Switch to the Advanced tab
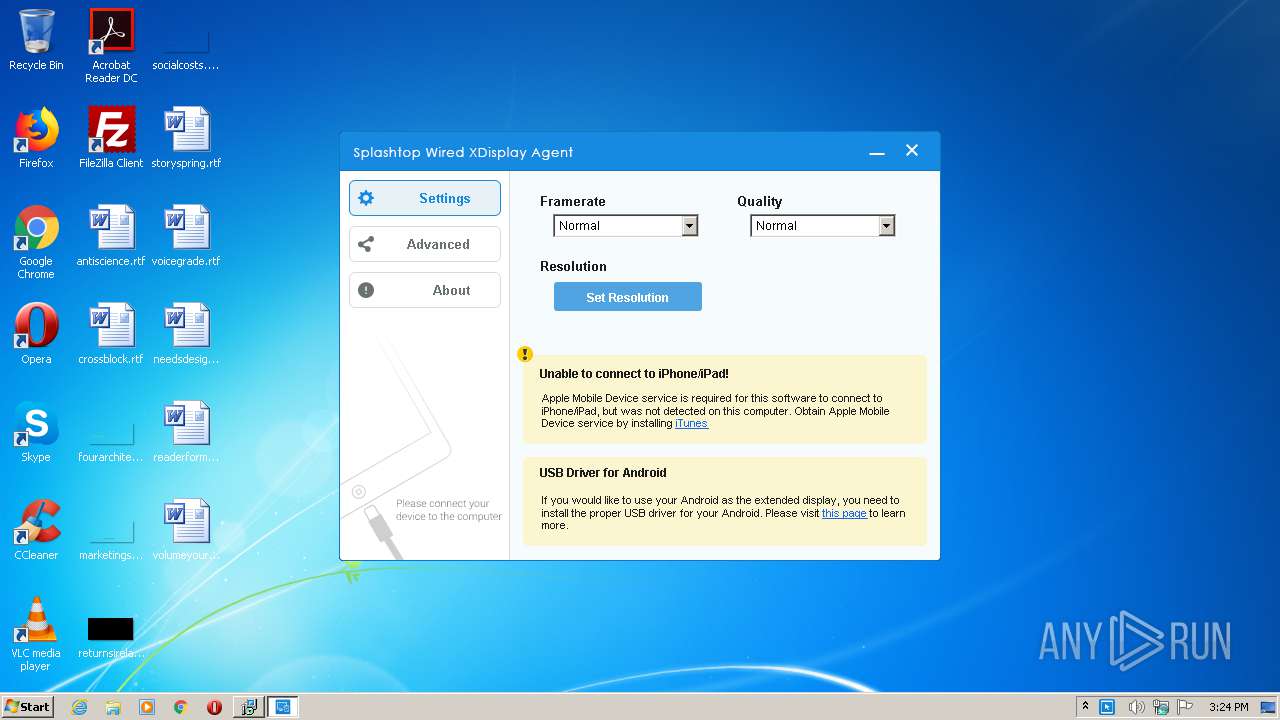Viewport: 1280px width, 720px height. (425, 244)
